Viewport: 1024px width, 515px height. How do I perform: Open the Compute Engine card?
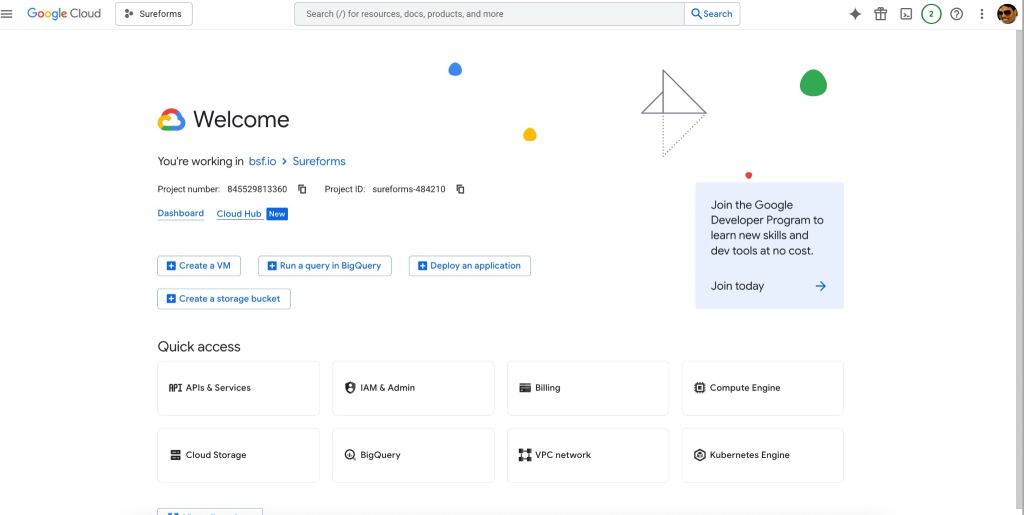pos(763,388)
